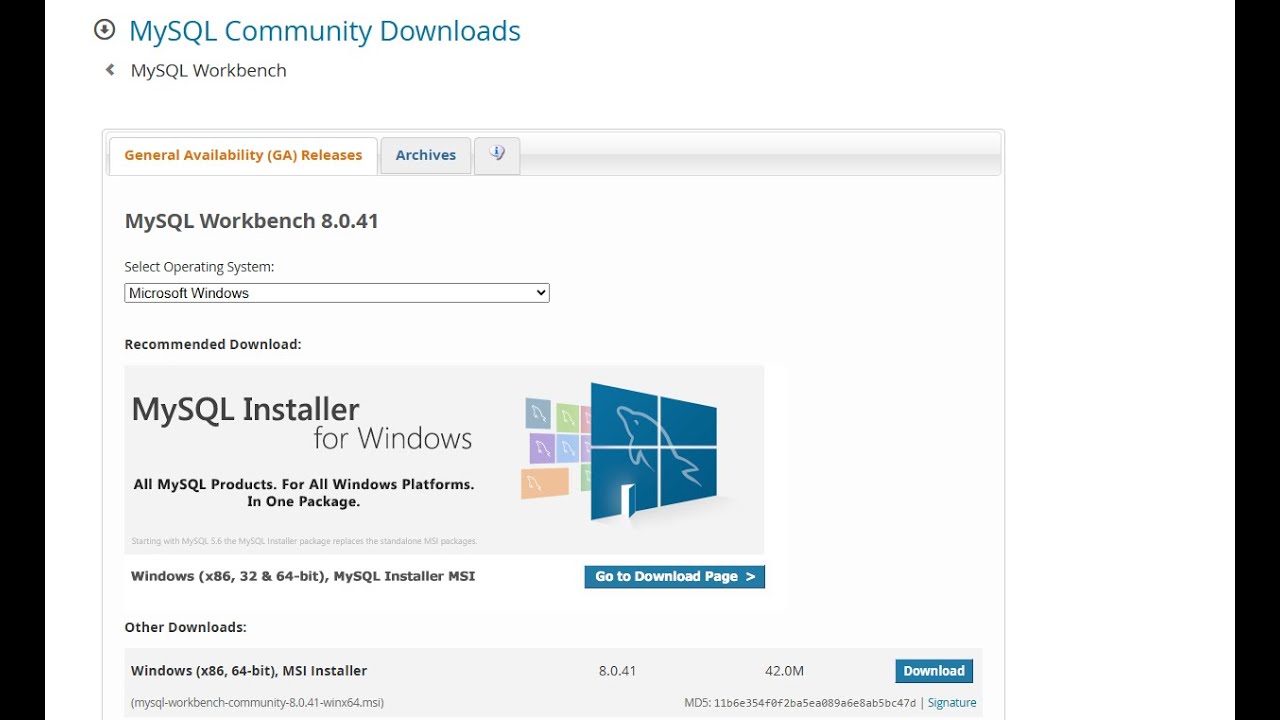This screenshot has width=1280, height=720.
Task: Click Windows (x86, 64-bit), MSI Installer text
Action: [249, 671]
